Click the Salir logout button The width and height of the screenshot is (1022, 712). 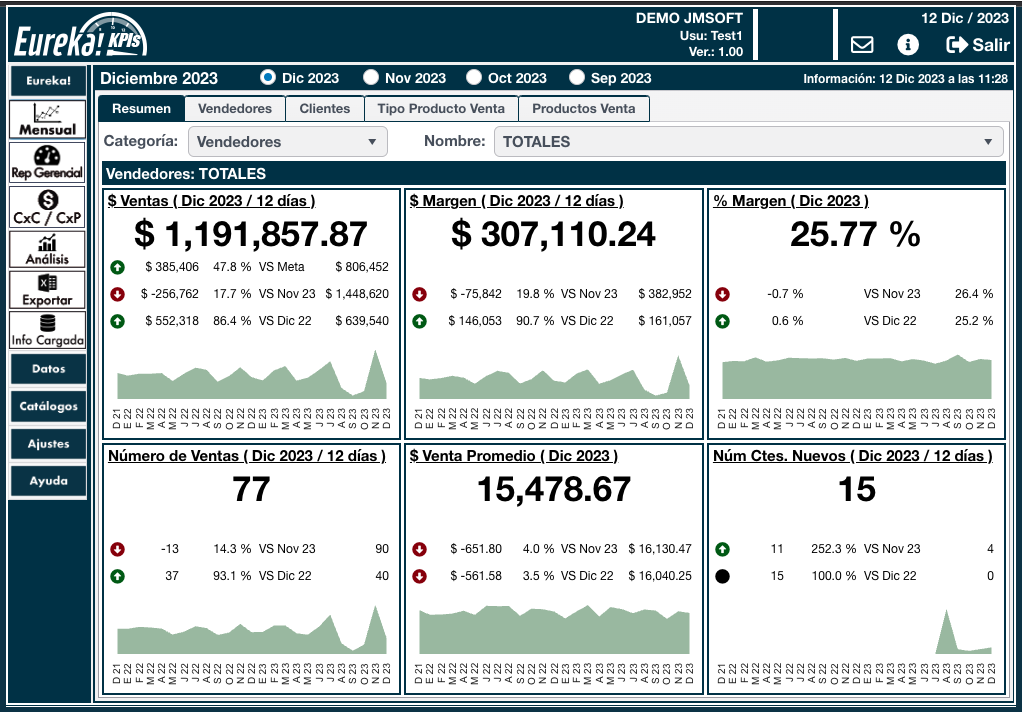click(977, 45)
